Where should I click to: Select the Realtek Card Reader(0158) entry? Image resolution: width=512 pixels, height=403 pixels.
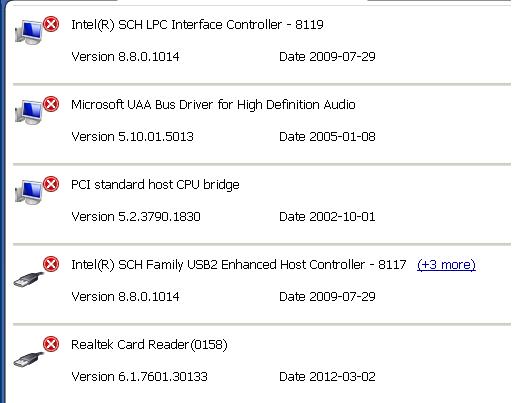149,345
